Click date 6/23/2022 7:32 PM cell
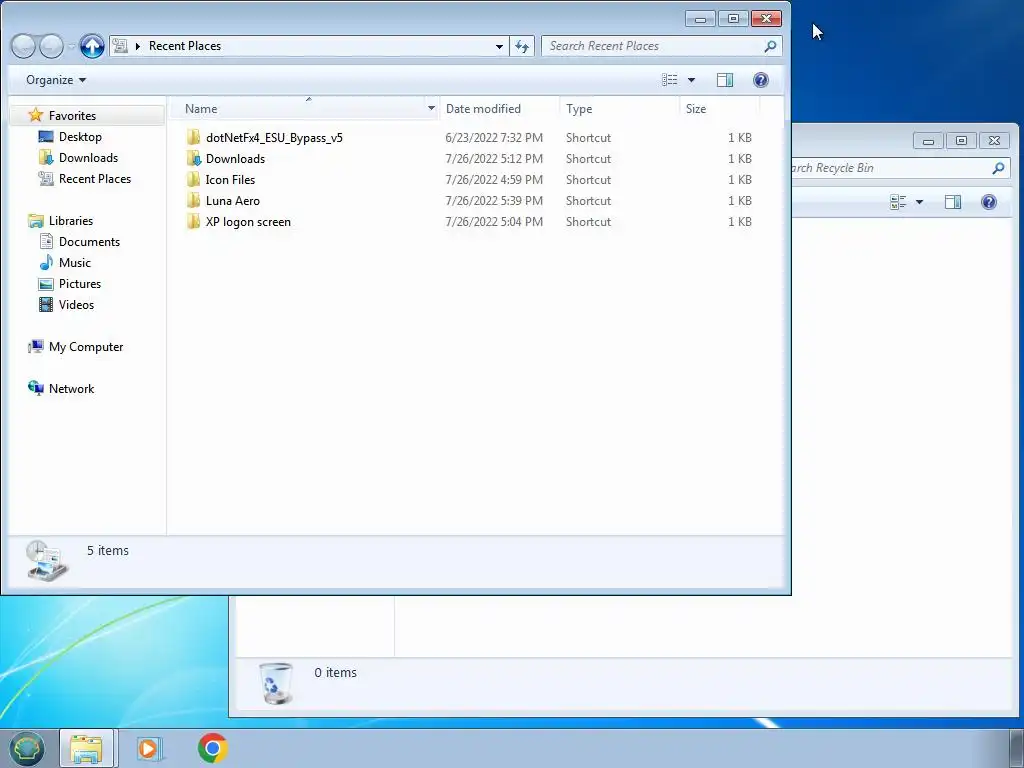This screenshot has height=768, width=1024. point(494,138)
